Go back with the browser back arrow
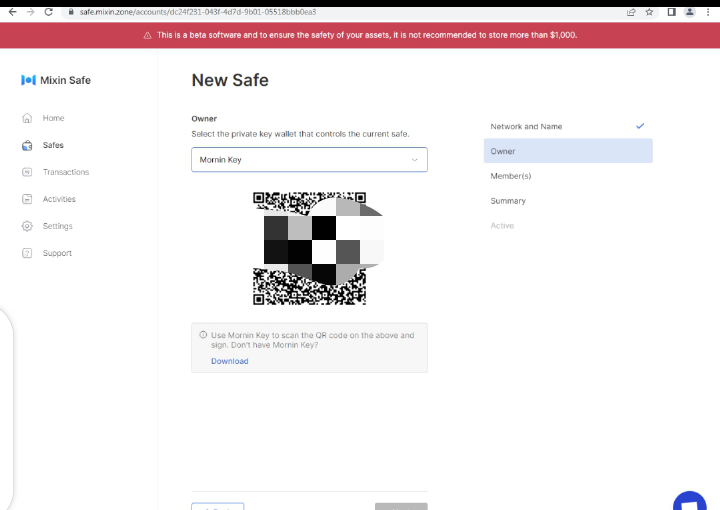Screen dimensions: 720x510 pyautogui.click(x=12, y=12)
